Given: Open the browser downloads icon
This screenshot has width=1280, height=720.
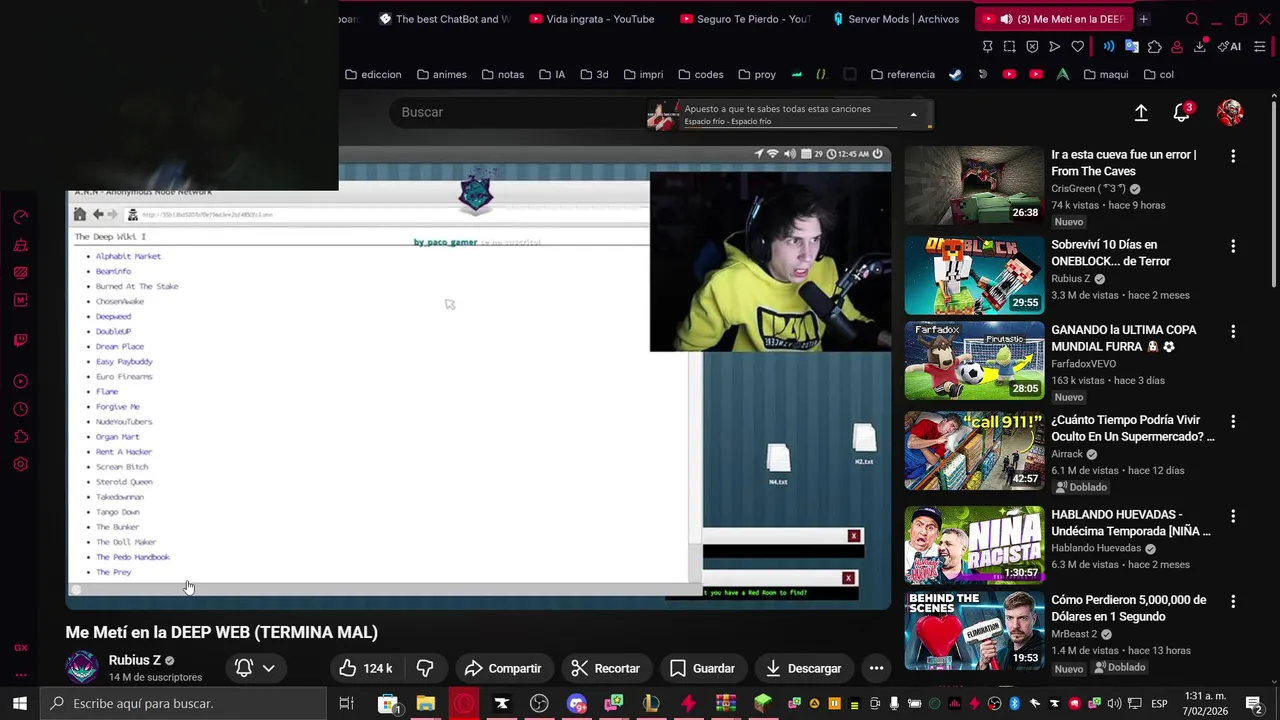Looking at the screenshot, I should coord(1200,46).
